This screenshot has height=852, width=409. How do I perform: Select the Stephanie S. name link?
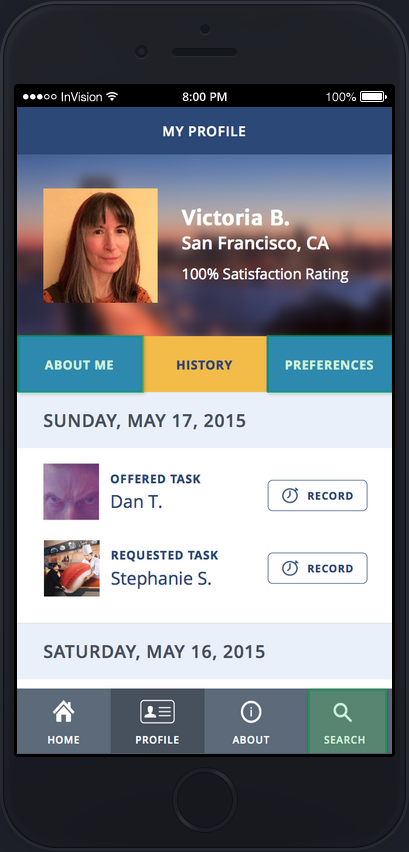[x=161, y=579]
